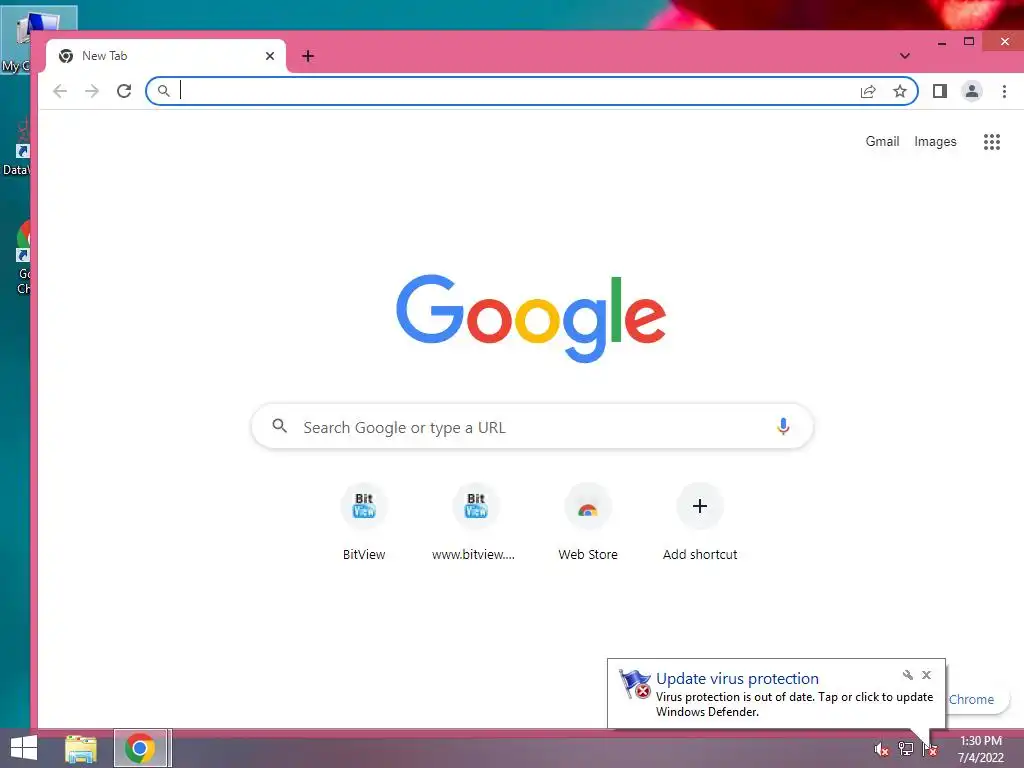The image size is (1024, 768).
Task: Click the magnifier icon in the address bar
Action: [164, 91]
